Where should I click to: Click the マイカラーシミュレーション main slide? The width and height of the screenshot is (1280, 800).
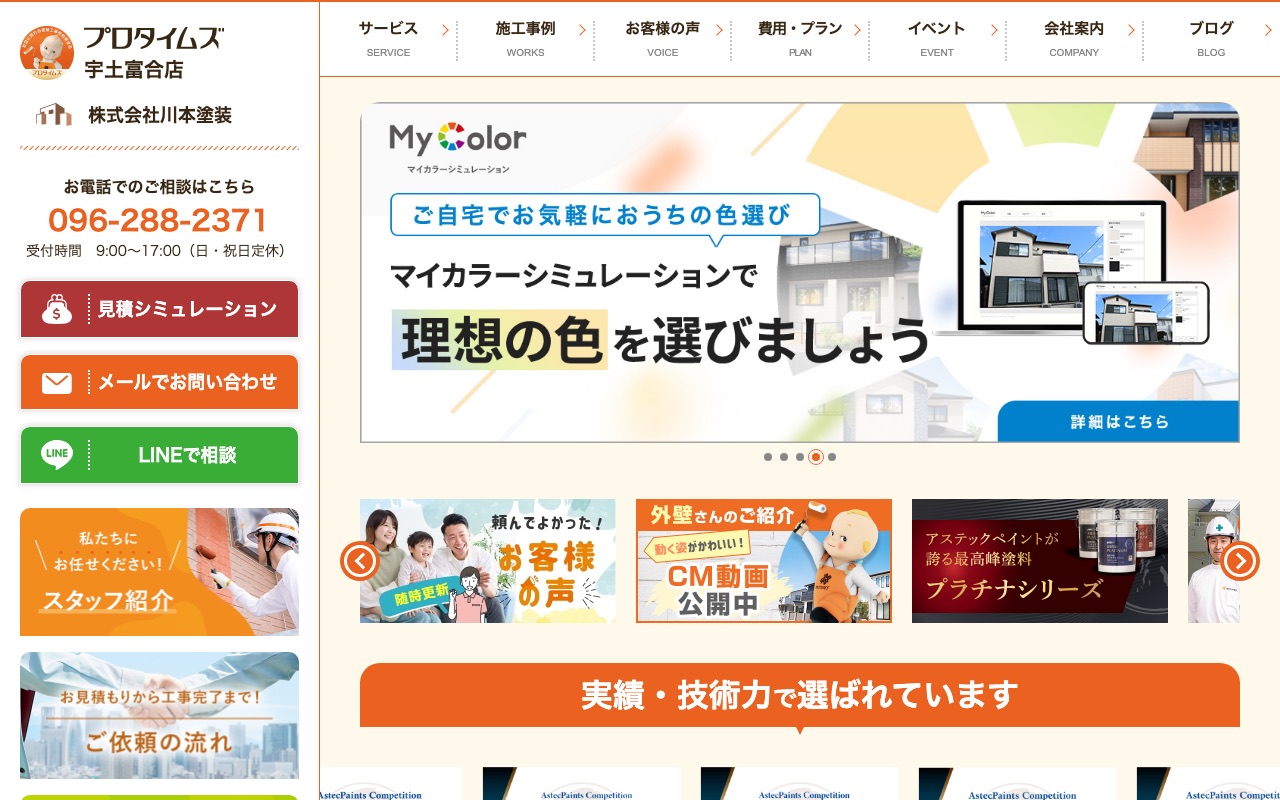point(800,272)
